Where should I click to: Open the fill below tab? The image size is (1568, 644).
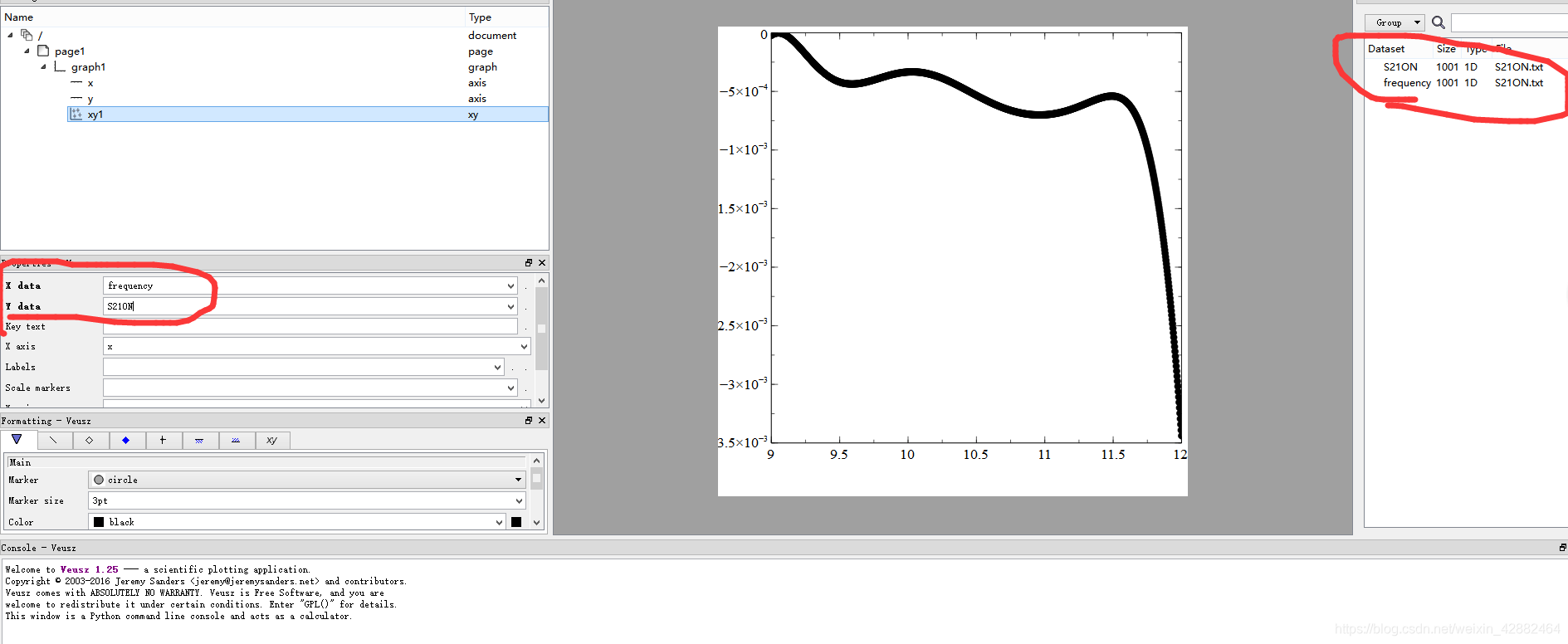coord(199,440)
